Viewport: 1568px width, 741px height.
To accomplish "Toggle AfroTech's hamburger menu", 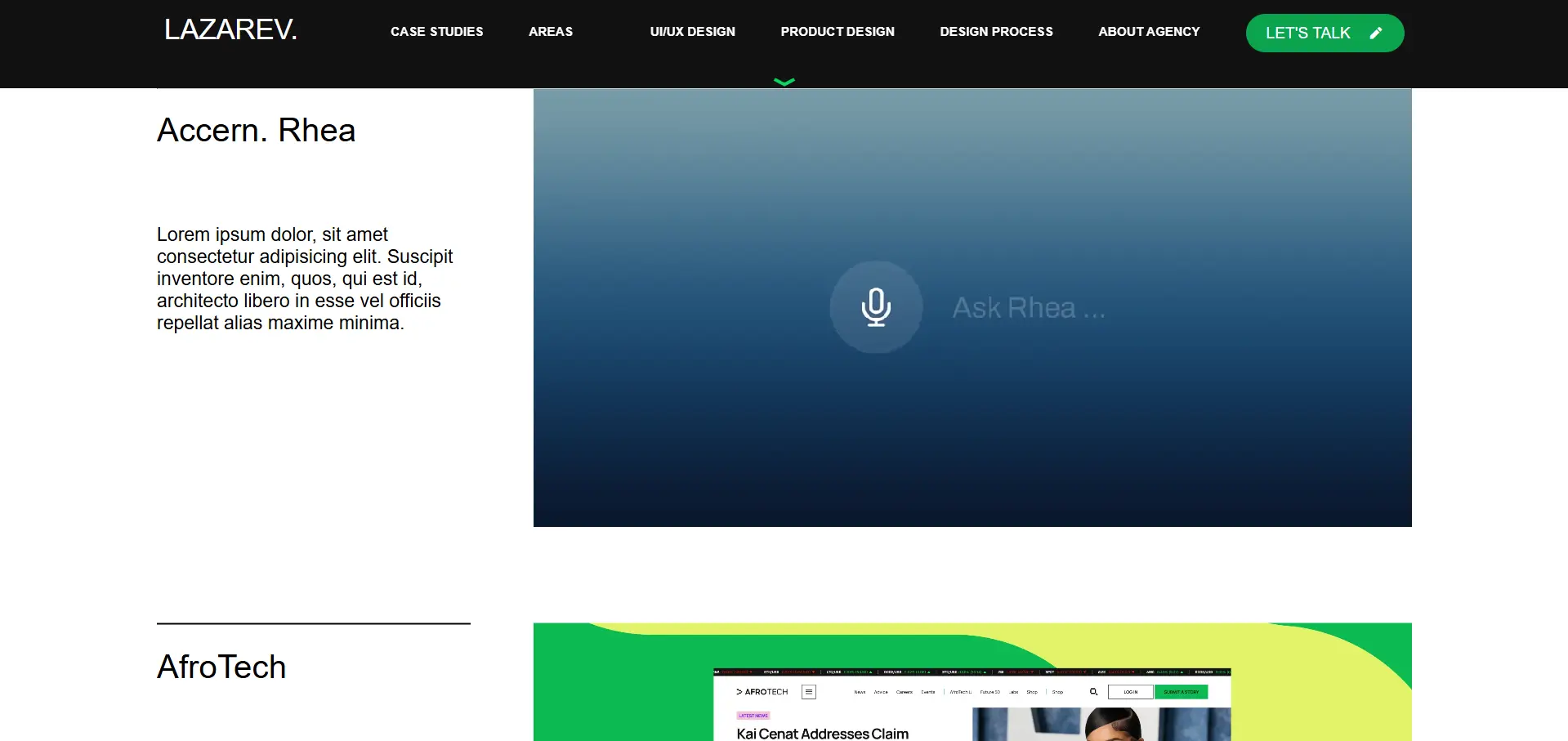I will tap(809, 691).
